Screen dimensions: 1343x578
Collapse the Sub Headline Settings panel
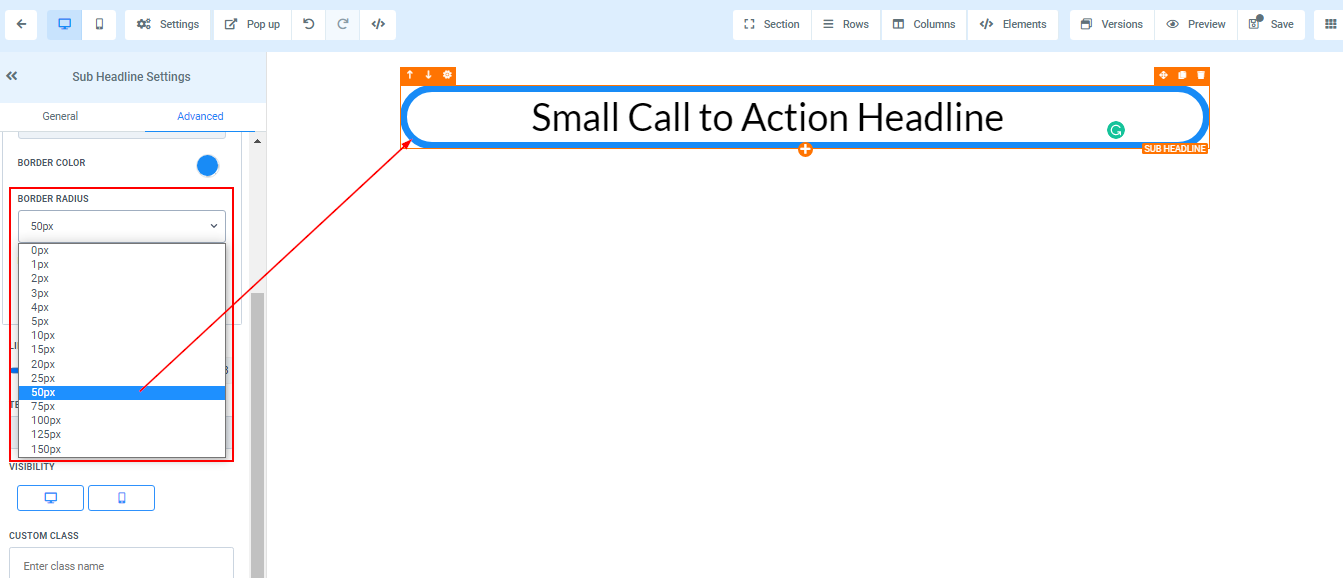tap(12, 76)
